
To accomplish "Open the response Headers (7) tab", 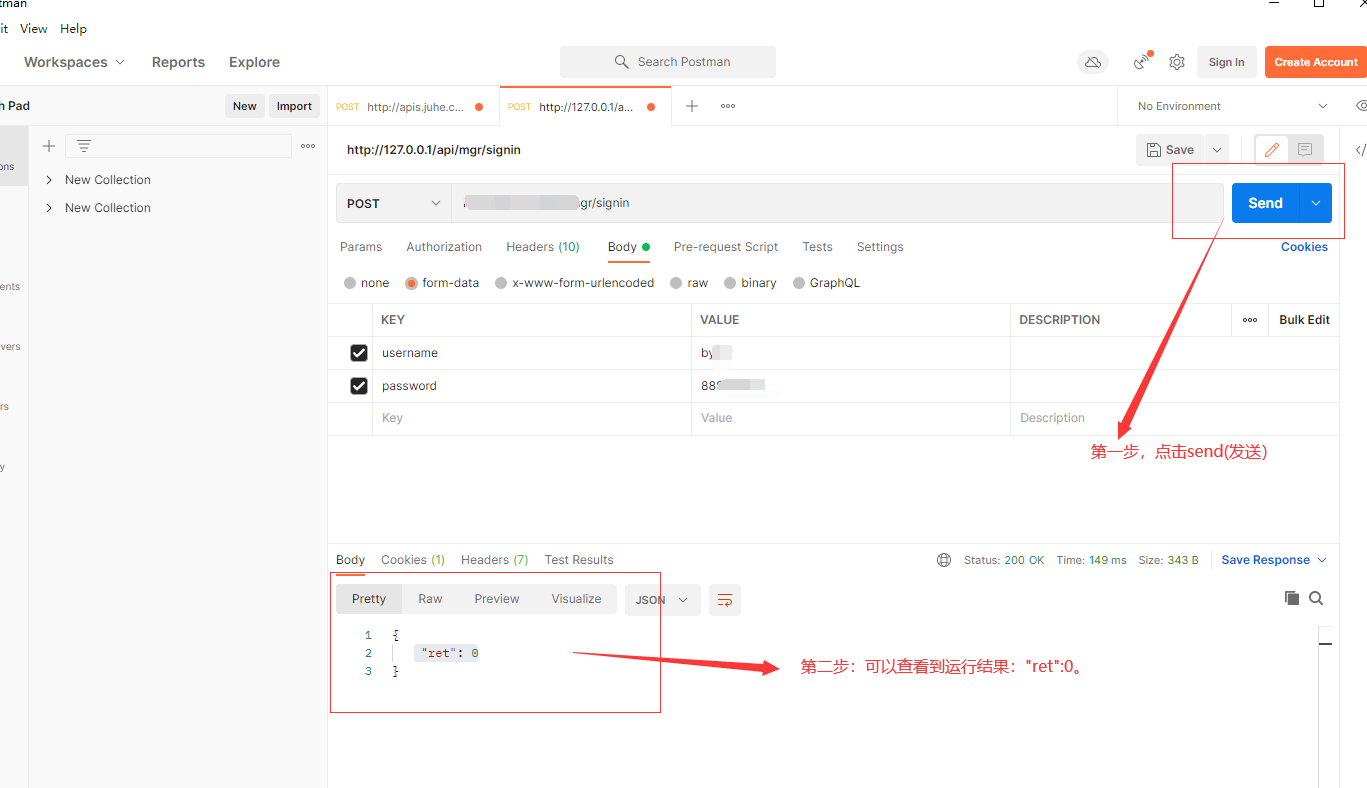I will (494, 560).
